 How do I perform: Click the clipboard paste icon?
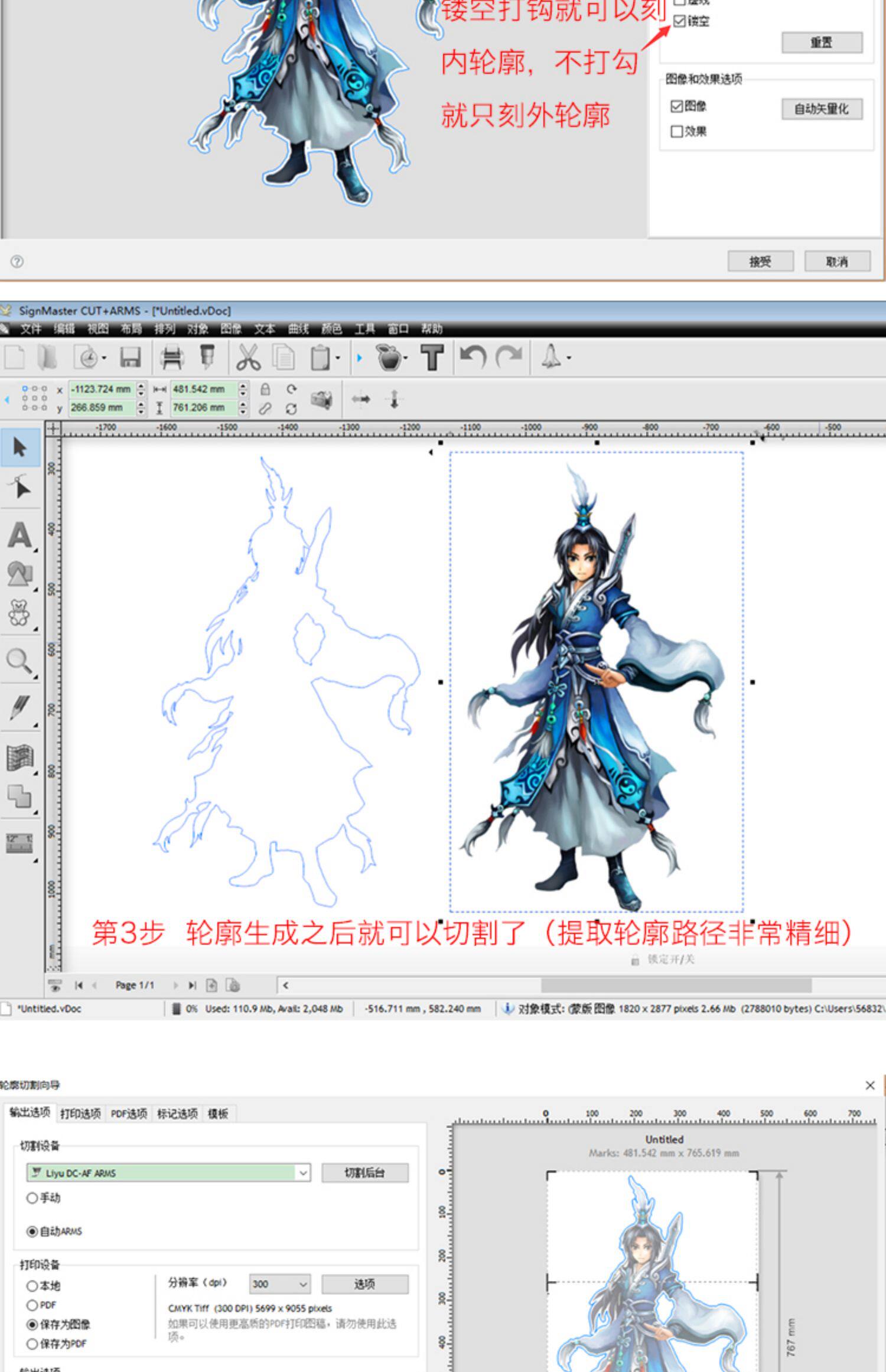(321, 357)
